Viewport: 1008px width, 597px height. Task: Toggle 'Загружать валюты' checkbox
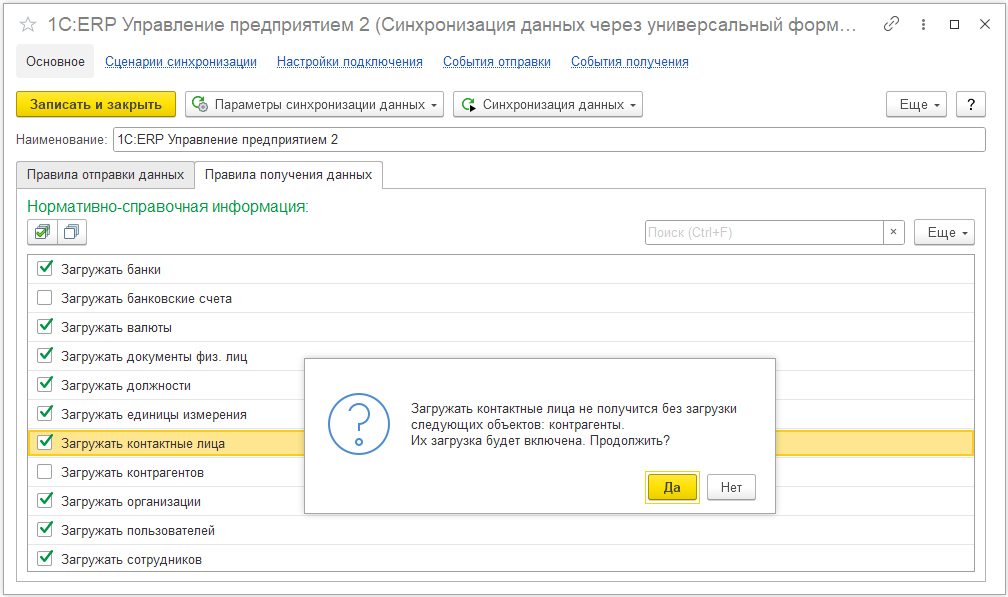click(44, 326)
